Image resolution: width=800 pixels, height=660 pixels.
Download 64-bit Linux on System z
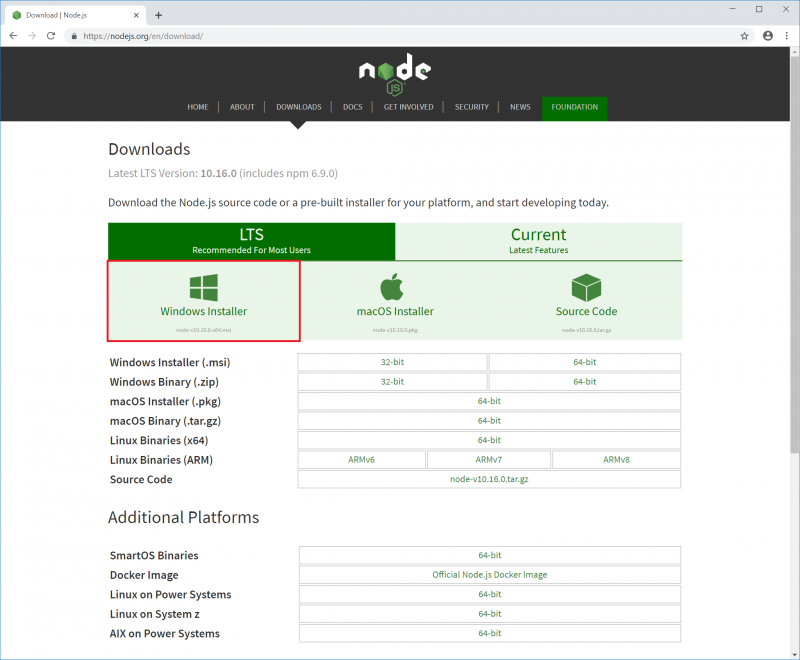490,614
